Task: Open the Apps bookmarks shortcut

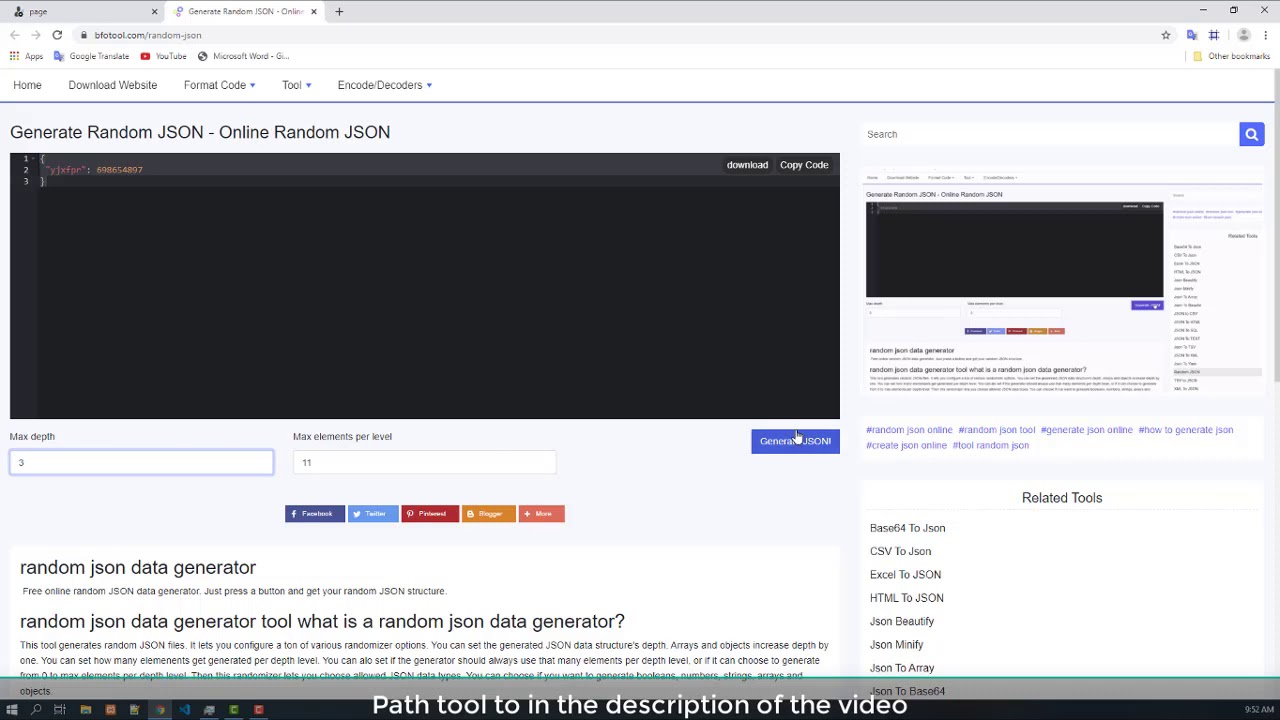Action: (26, 56)
